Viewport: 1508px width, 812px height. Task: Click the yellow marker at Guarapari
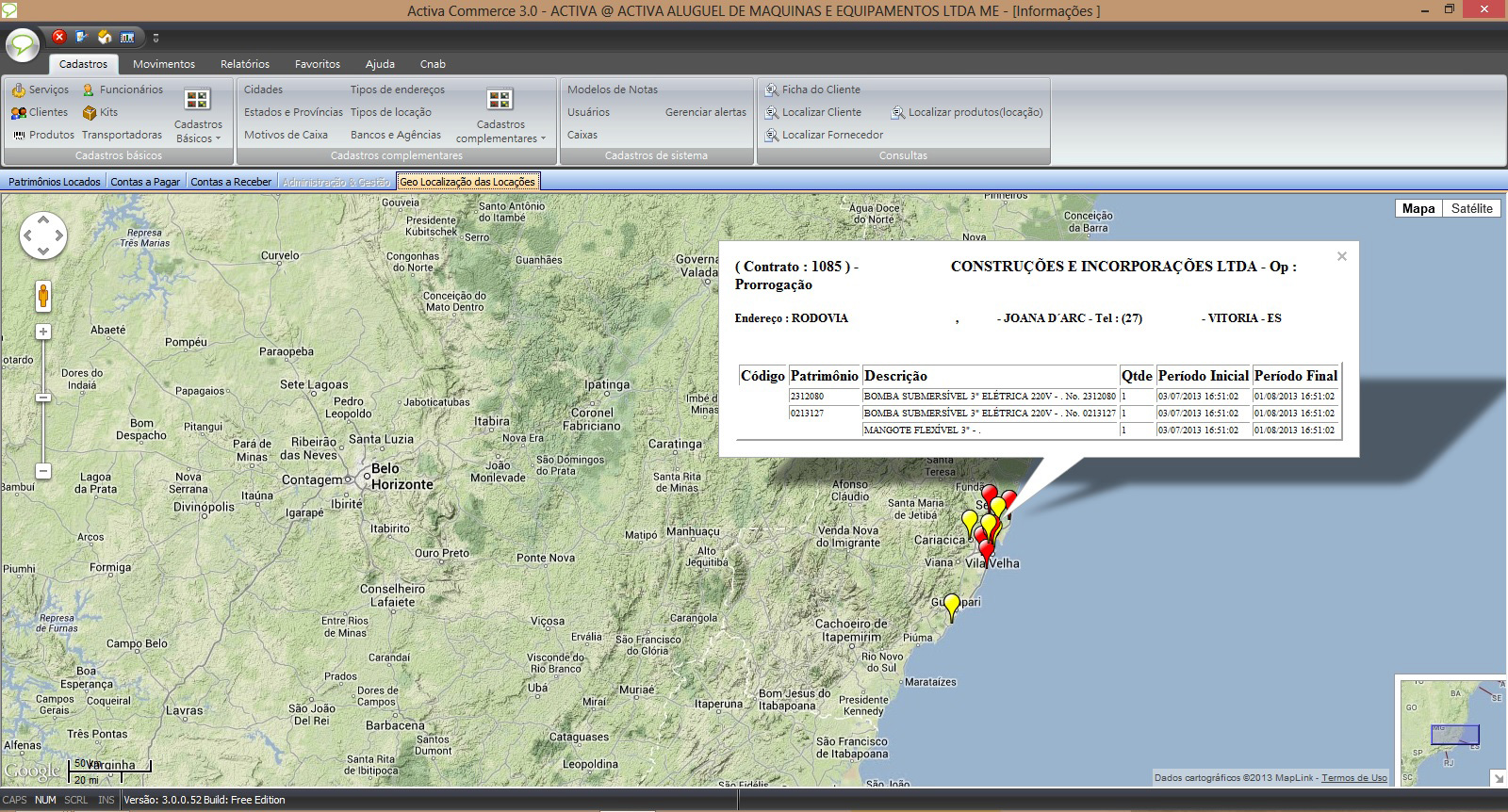(x=952, y=607)
